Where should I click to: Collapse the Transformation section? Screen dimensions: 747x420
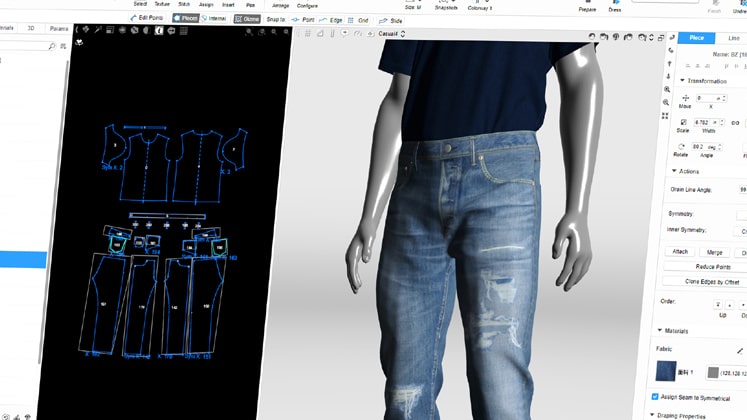(683, 81)
